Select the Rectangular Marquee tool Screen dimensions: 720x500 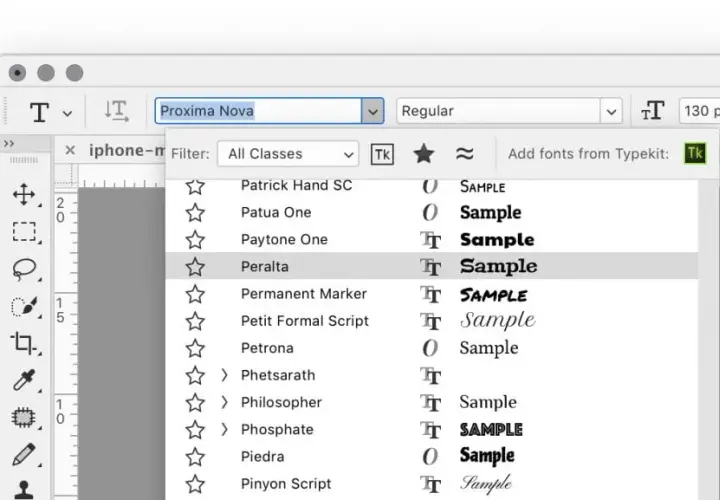pyautogui.click(x=24, y=232)
